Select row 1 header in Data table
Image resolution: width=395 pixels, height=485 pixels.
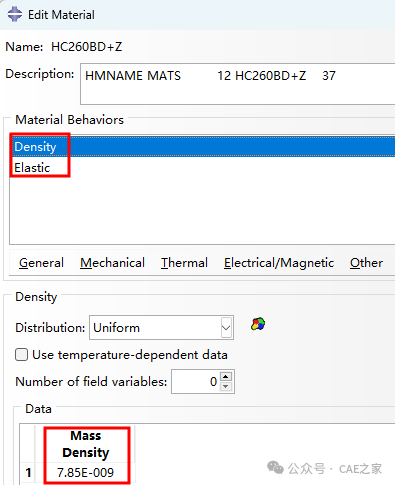coord(28,472)
